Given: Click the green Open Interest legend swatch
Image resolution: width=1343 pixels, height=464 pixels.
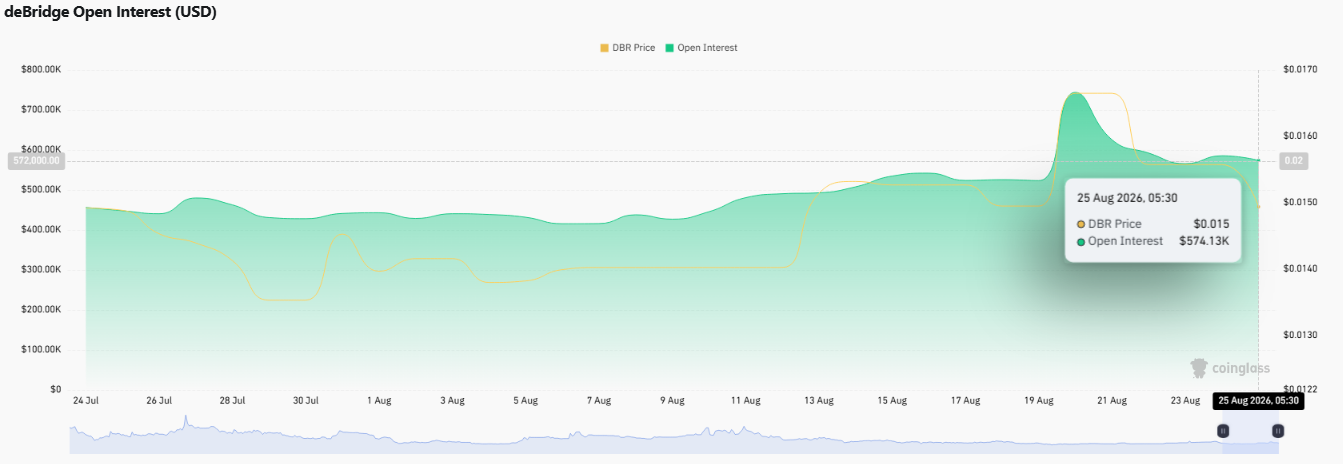Looking at the screenshot, I should click(668, 48).
